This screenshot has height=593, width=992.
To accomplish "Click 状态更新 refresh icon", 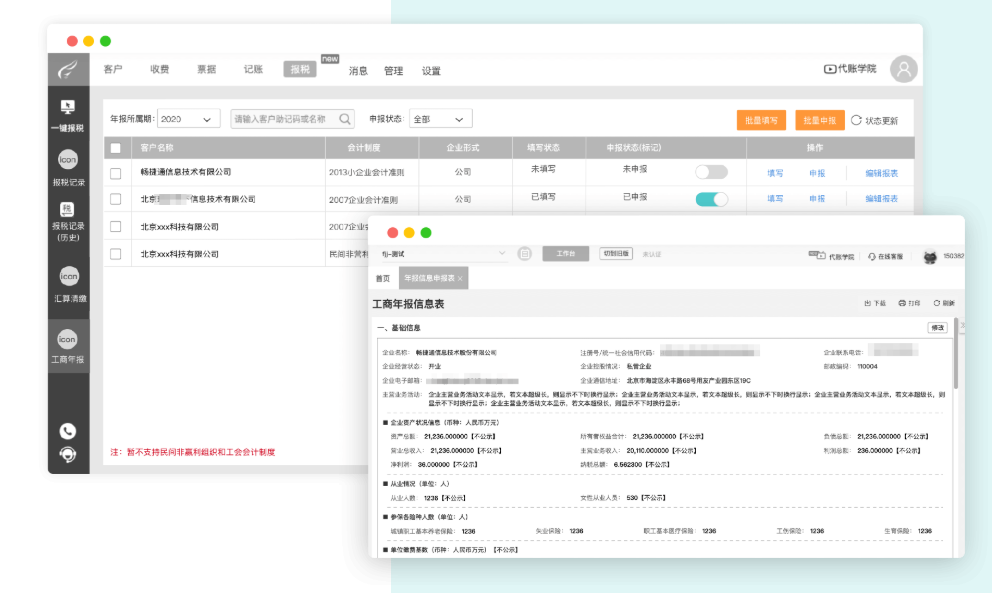I will coord(856,120).
